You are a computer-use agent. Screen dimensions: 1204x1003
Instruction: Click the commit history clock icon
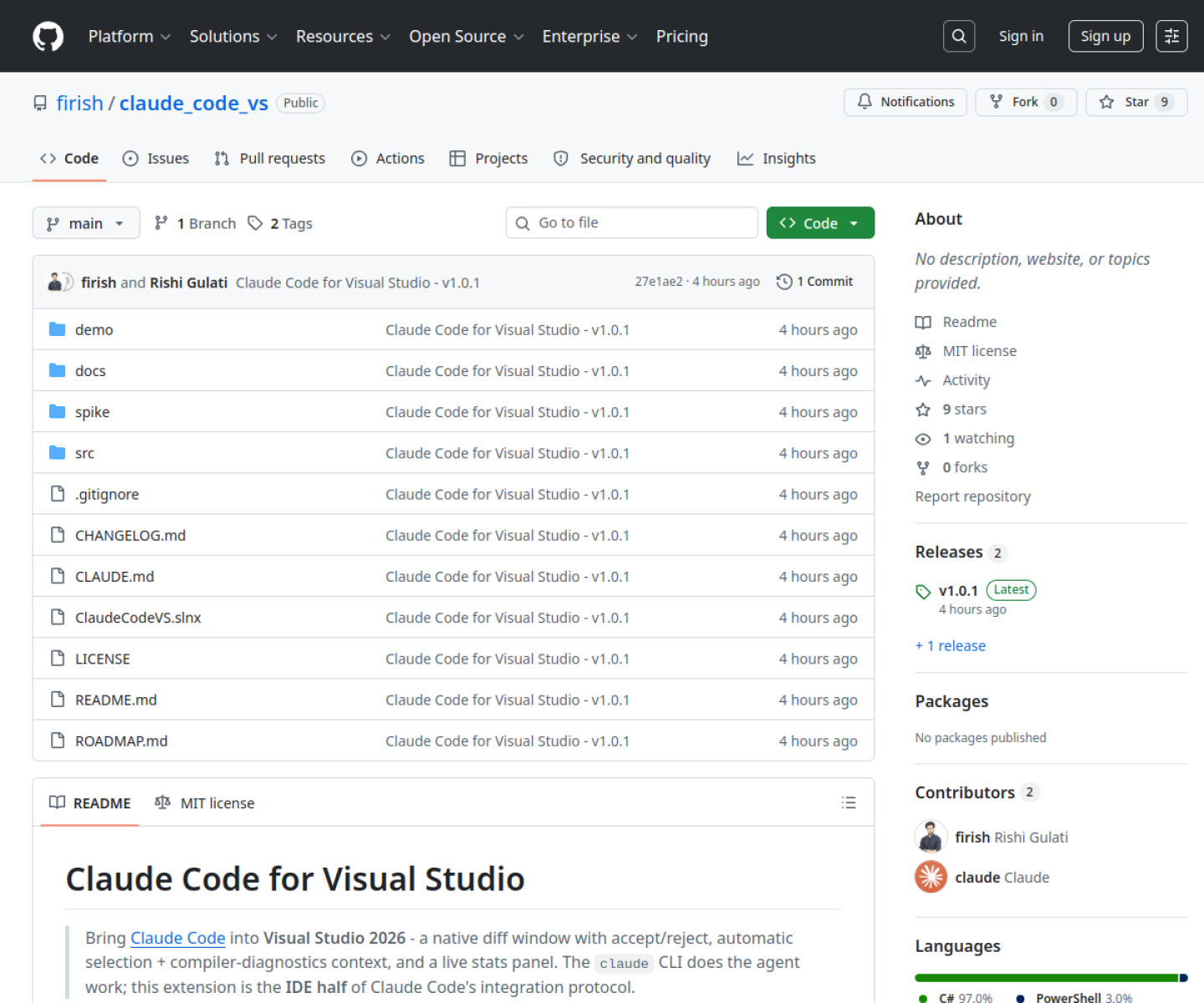pyautogui.click(x=784, y=282)
